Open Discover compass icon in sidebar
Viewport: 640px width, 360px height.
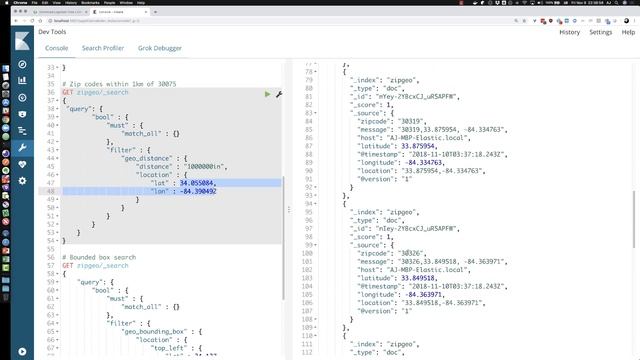(22, 64)
